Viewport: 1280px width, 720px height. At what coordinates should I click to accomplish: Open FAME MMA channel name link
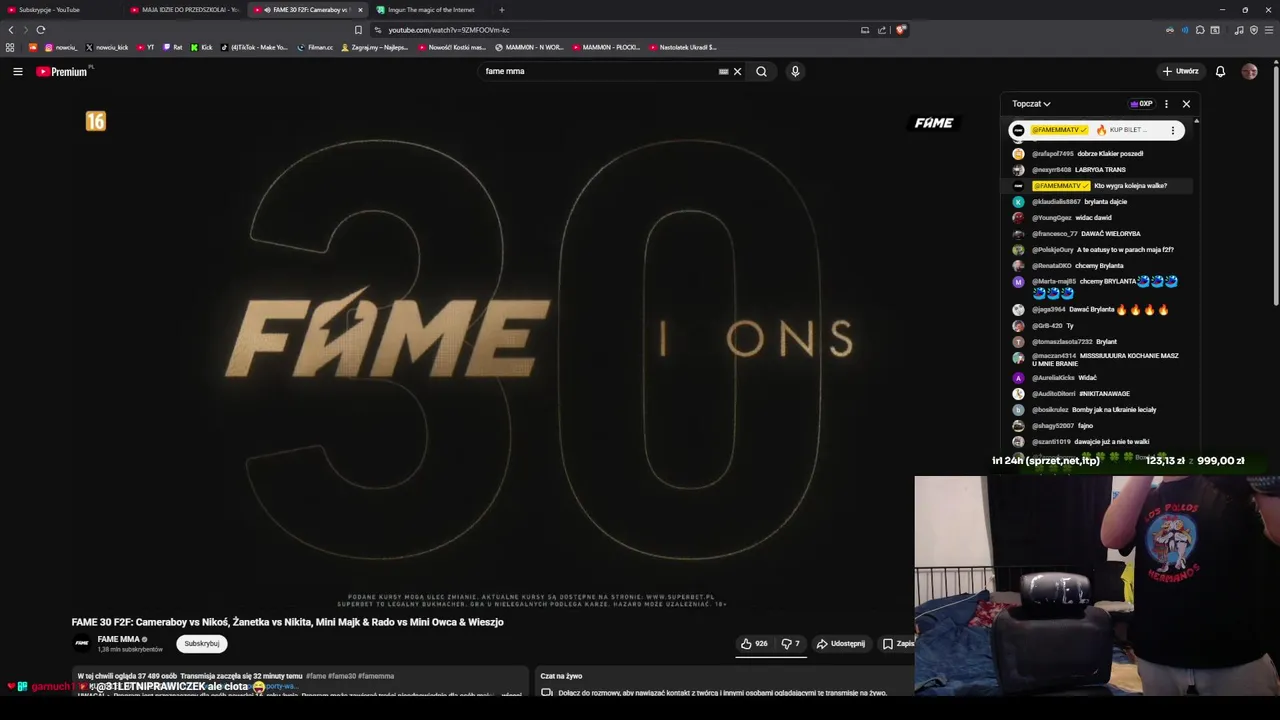118,639
